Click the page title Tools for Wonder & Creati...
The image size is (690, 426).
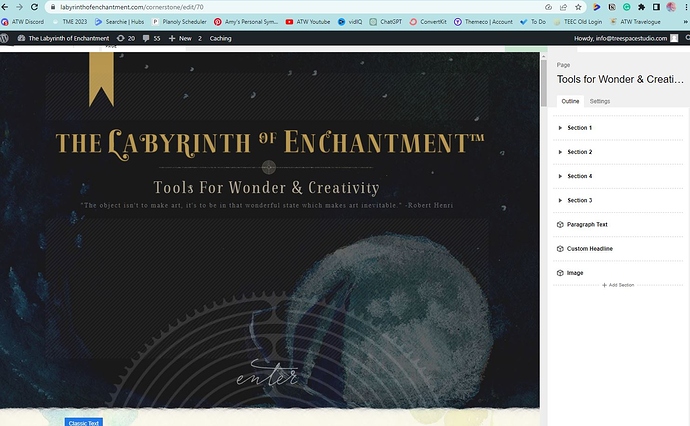pos(620,79)
